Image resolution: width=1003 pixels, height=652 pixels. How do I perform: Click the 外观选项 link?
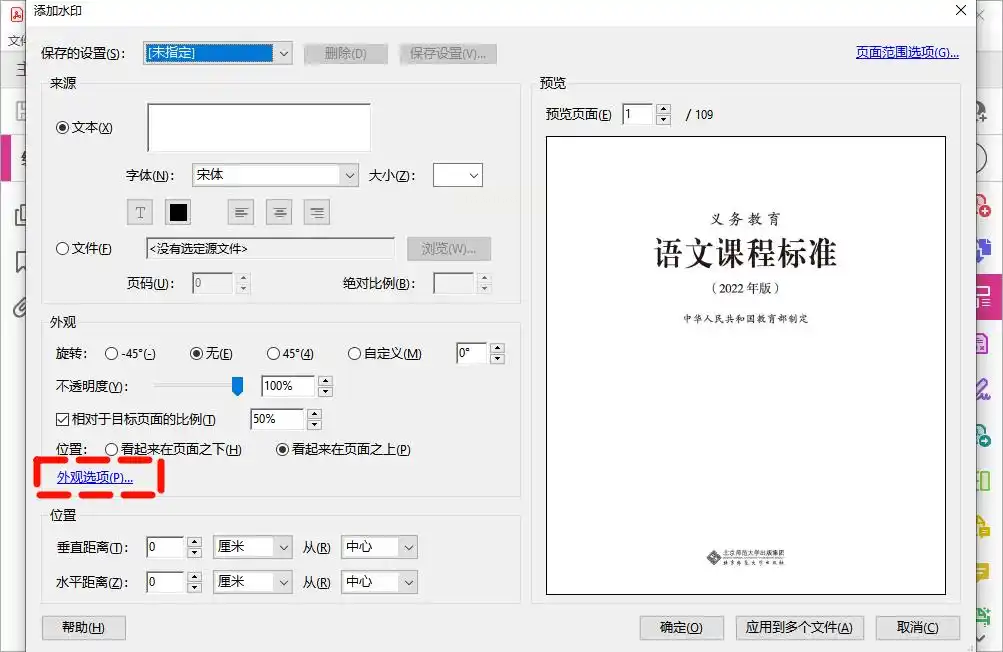pyautogui.click(x=95, y=478)
